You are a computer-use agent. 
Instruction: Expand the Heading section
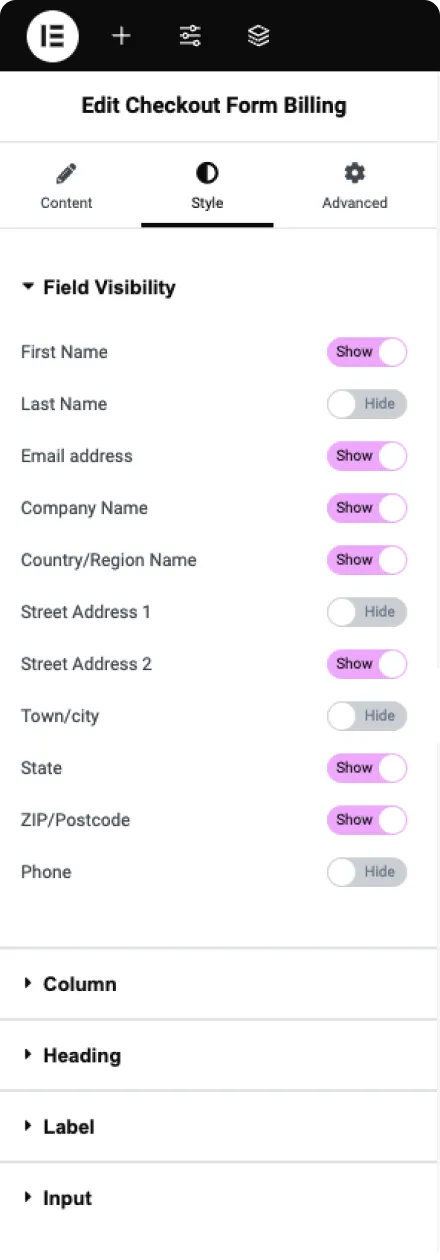[x=218, y=1055]
